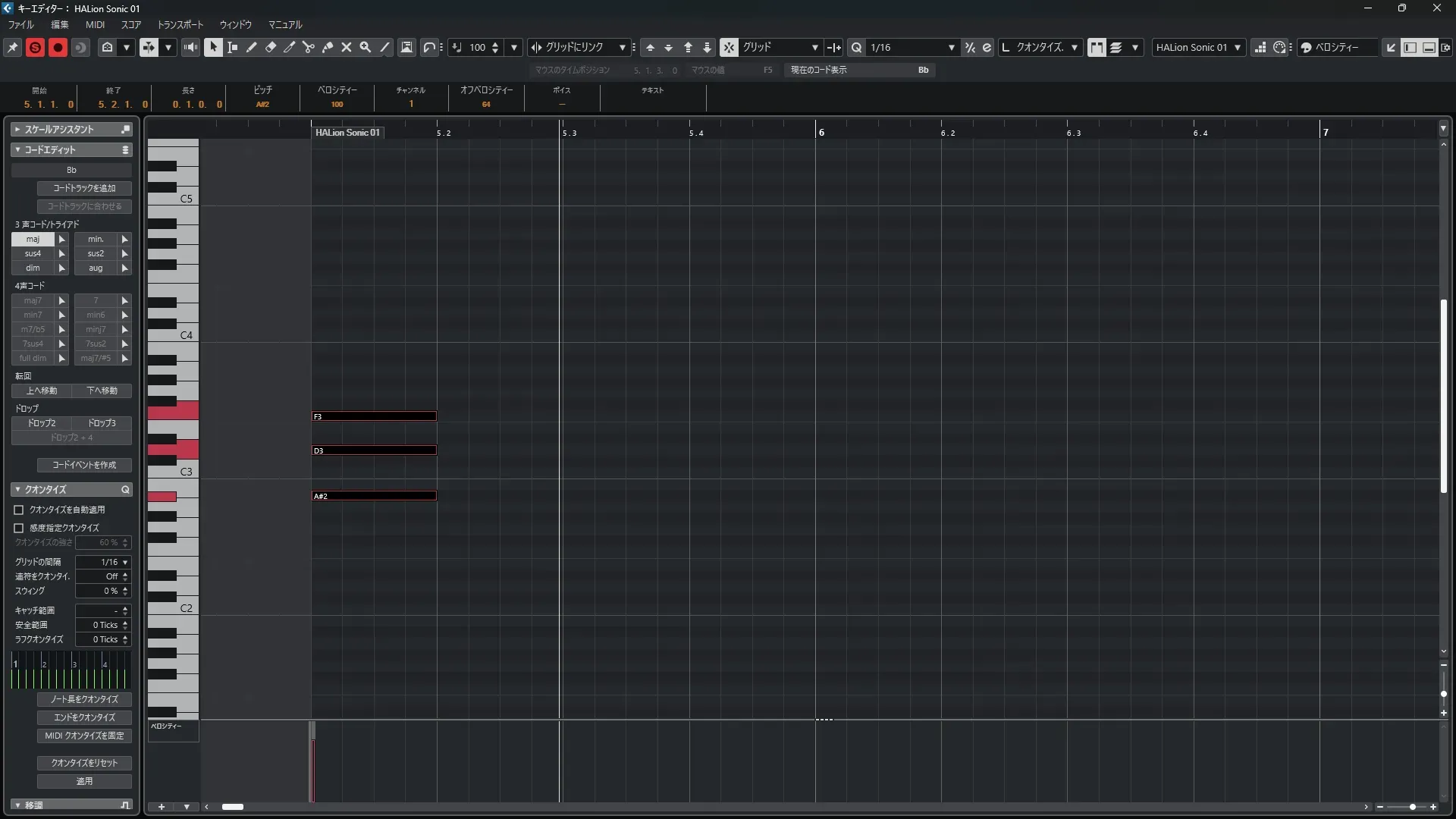Screen dimensions: 1456x819
Task: Select the Erase tool
Action: [271, 47]
